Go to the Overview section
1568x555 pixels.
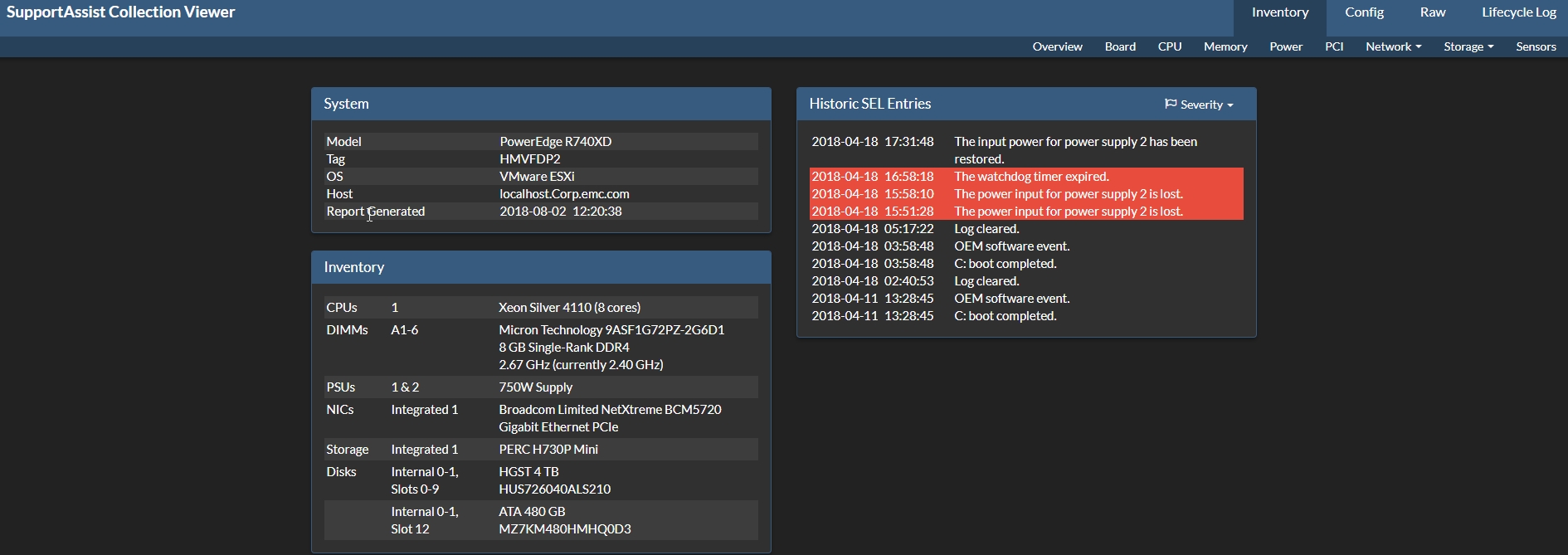(1057, 46)
